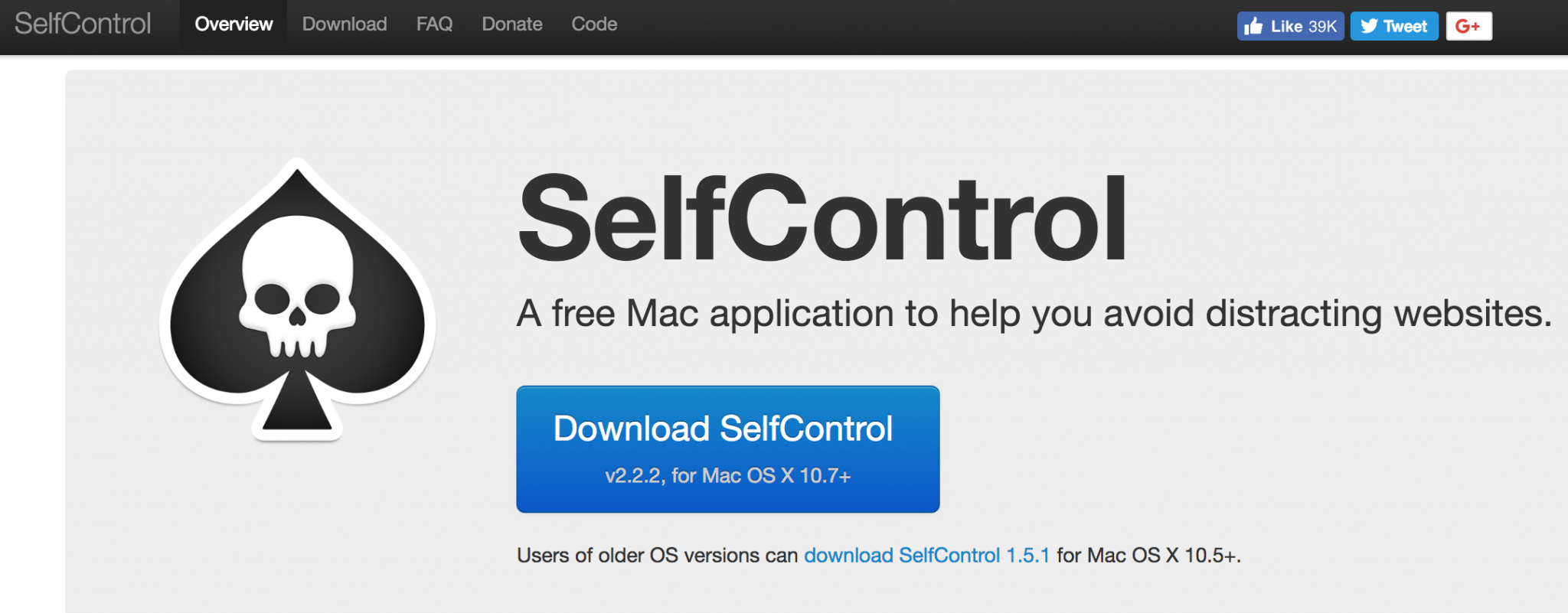Viewport: 1568px width, 613px height.
Task: Open download SelfControl 1.5.1 link
Action: [926, 555]
